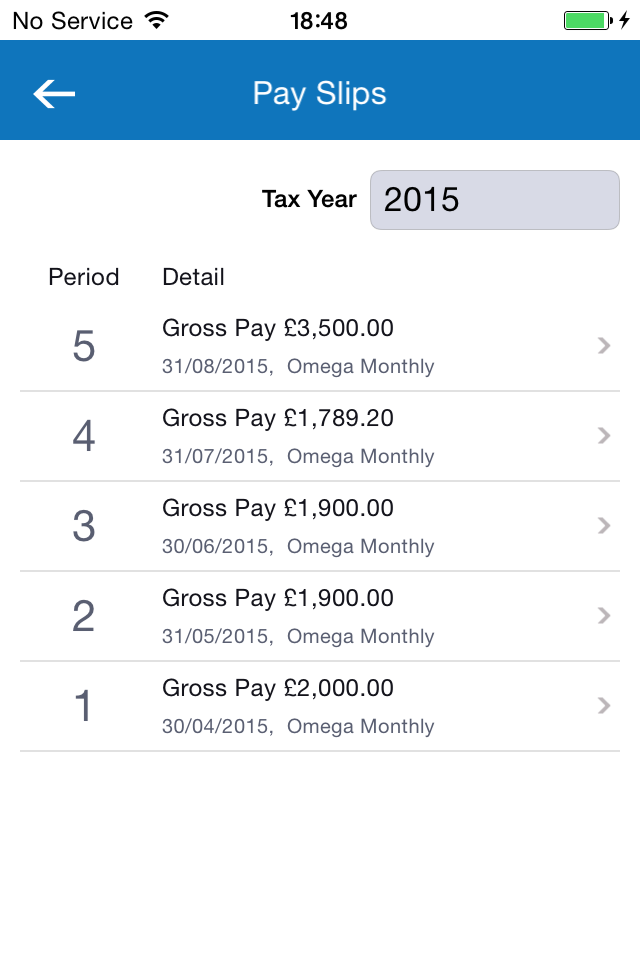Open the period 1 chevron arrow
Viewport: 640px width, 960px height.
[604, 706]
